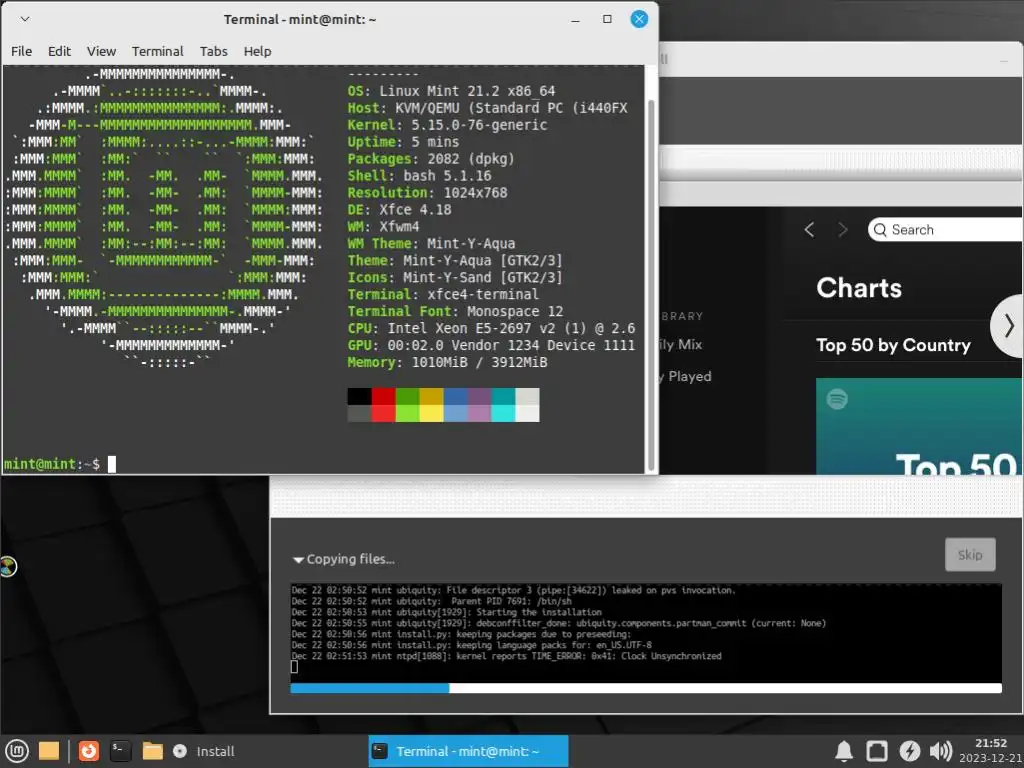Close the Terminal window with the blue X
Screen dimensions: 1024x768
(x=639, y=19)
